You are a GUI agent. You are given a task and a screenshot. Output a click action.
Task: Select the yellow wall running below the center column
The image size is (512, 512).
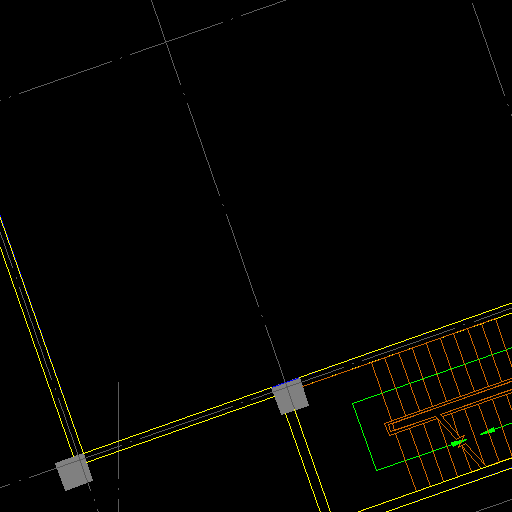coord(307,462)
